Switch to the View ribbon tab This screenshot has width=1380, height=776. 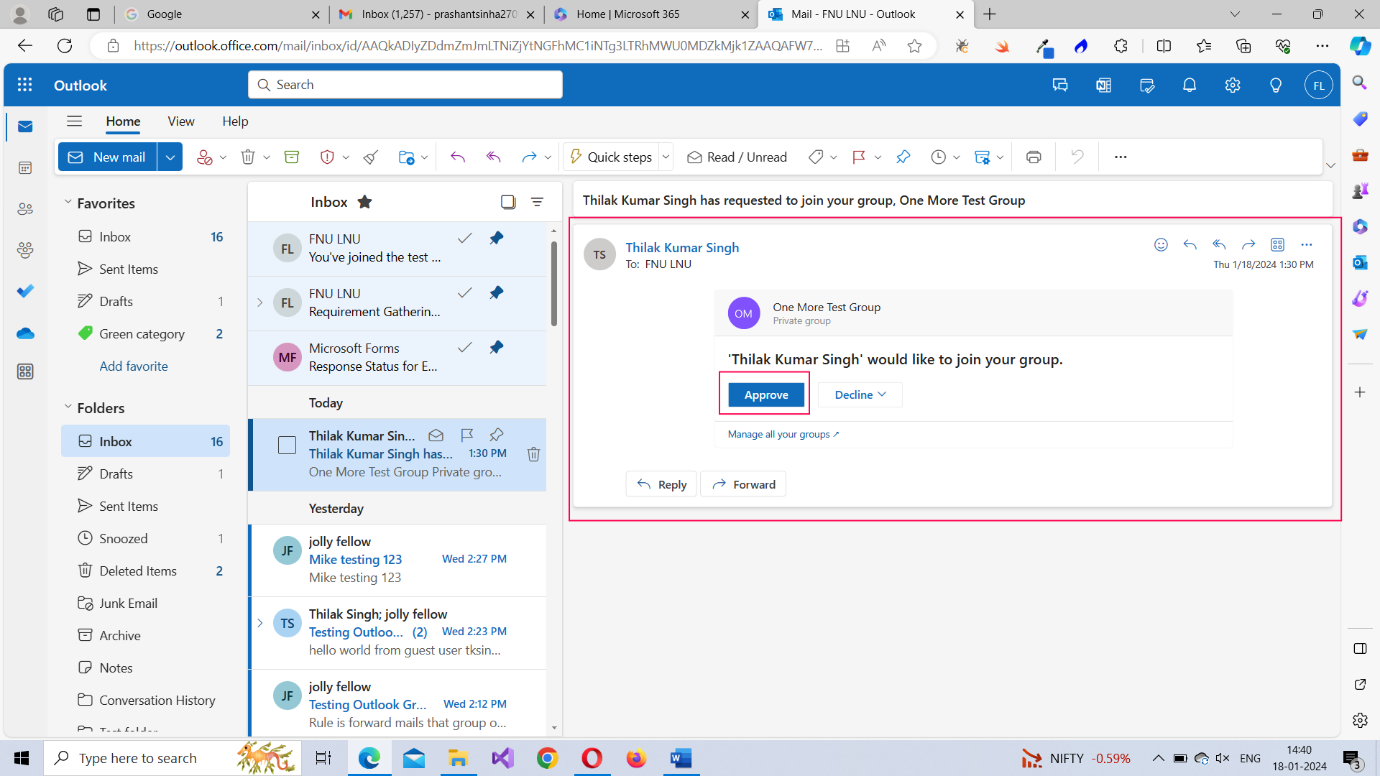pos(181,121)
